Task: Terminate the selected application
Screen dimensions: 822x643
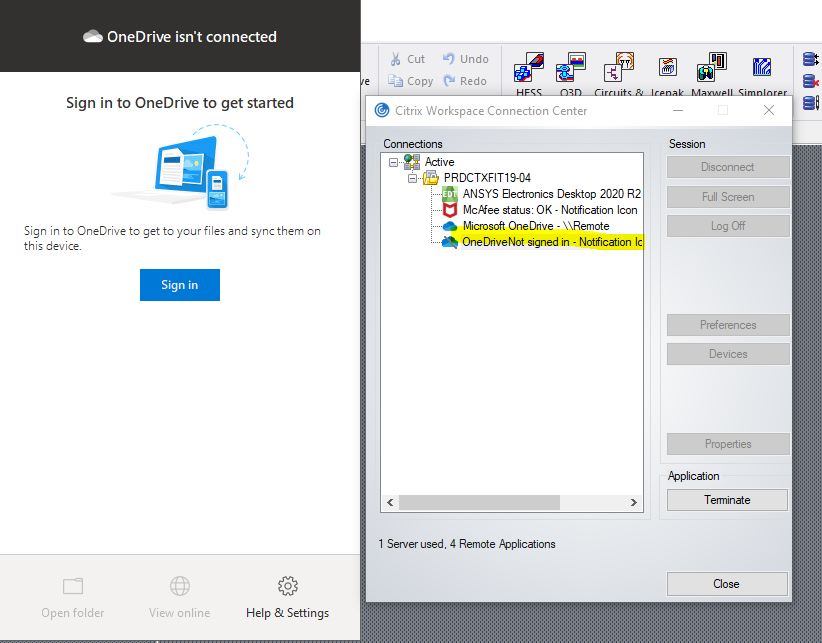Action: point(727,500)
